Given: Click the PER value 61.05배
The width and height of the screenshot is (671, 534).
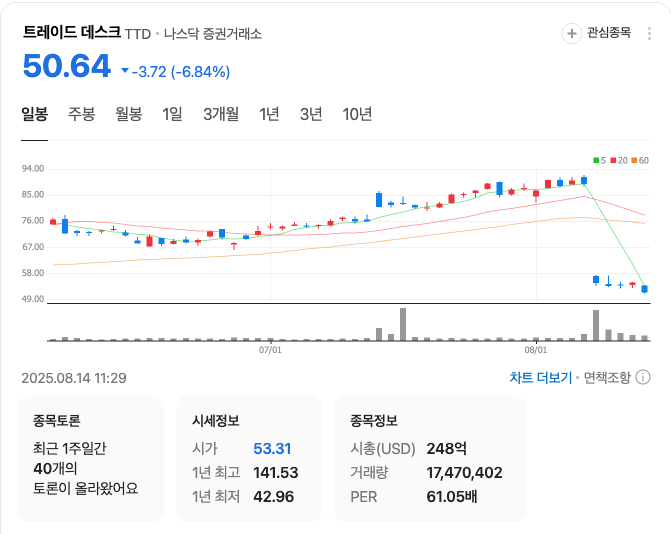Looking at the screenshot, I should [x=451, y=496].
